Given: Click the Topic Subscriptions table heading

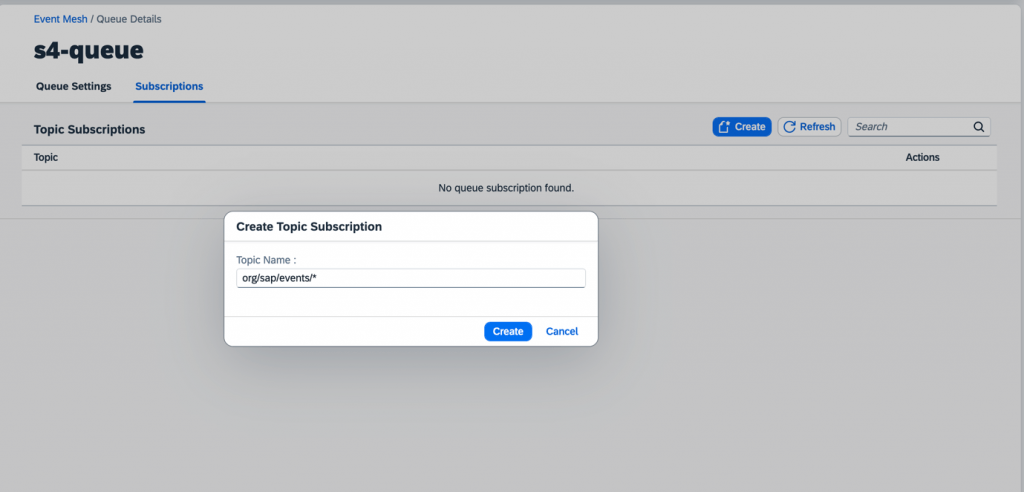Looking at the screenshot, I should (x=89, y=129).
